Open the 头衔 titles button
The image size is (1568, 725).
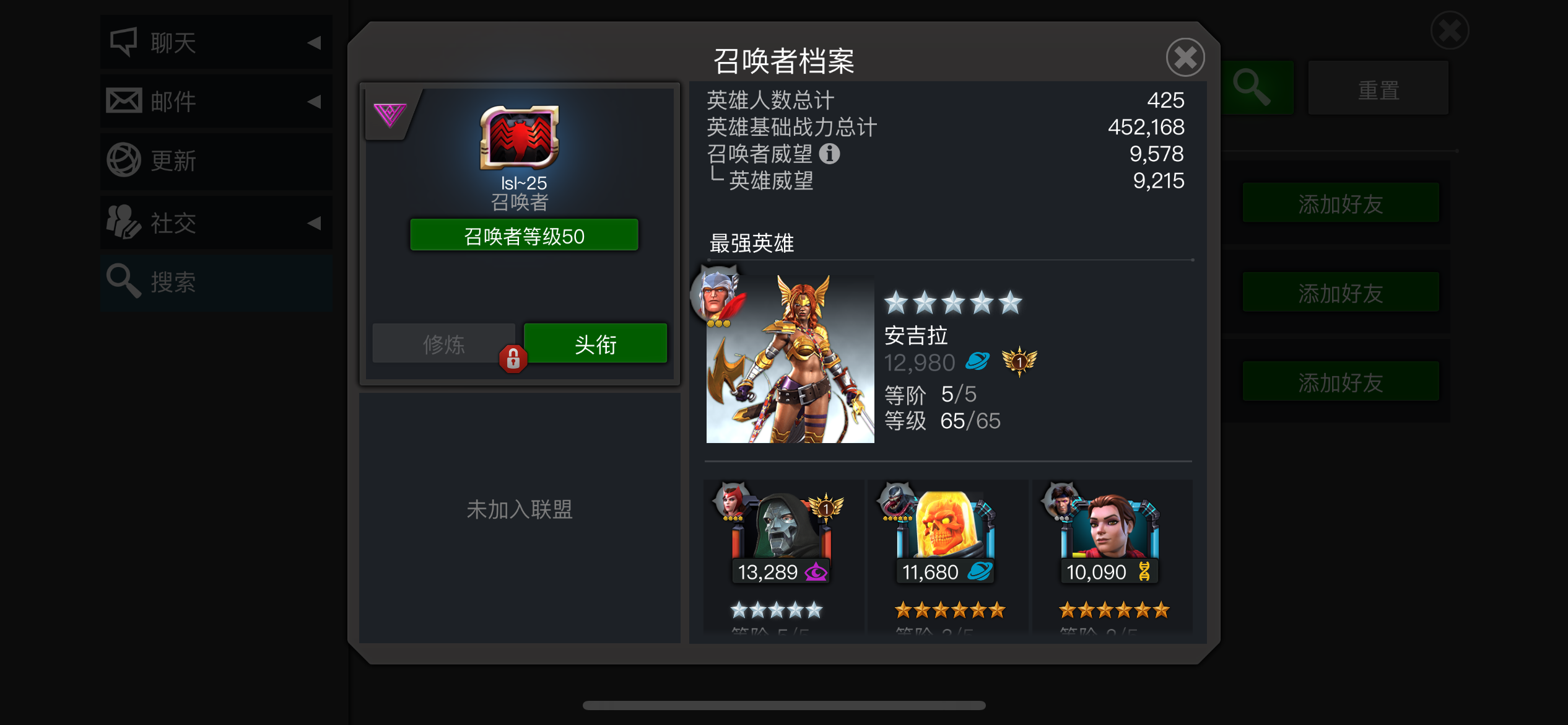pos(595,344)
